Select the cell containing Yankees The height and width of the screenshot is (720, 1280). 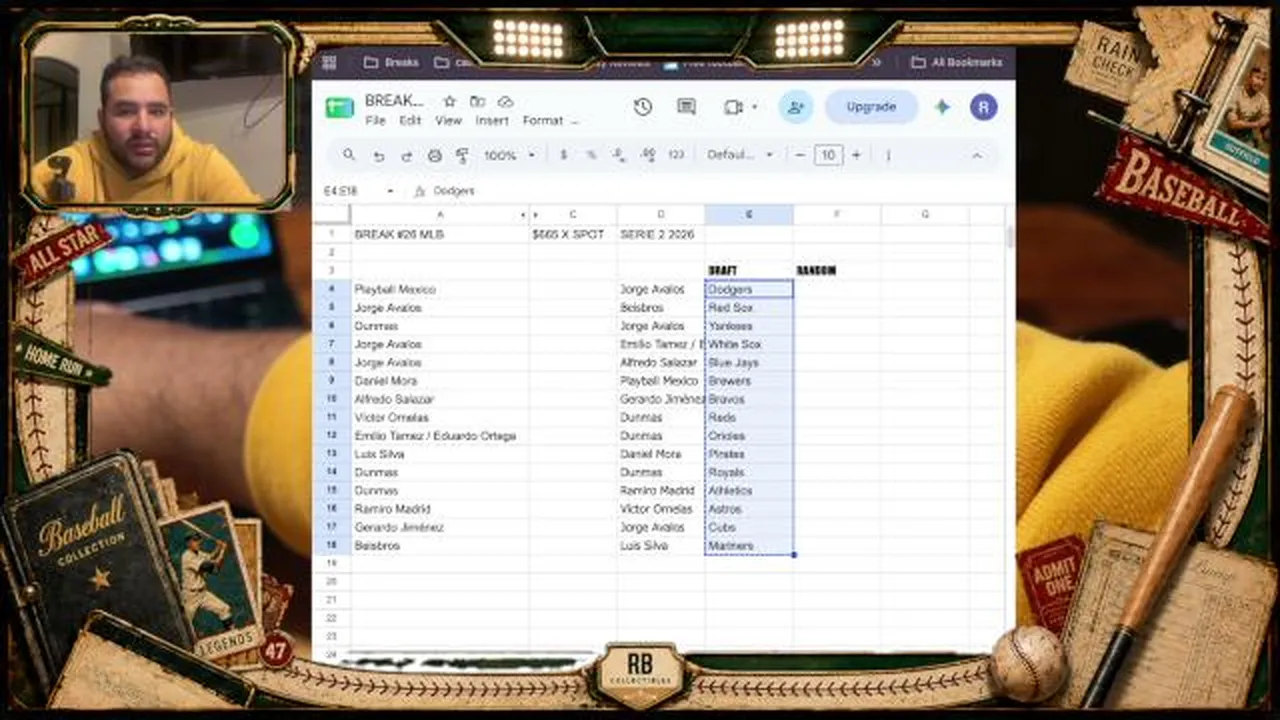click(x=749, y=326)
